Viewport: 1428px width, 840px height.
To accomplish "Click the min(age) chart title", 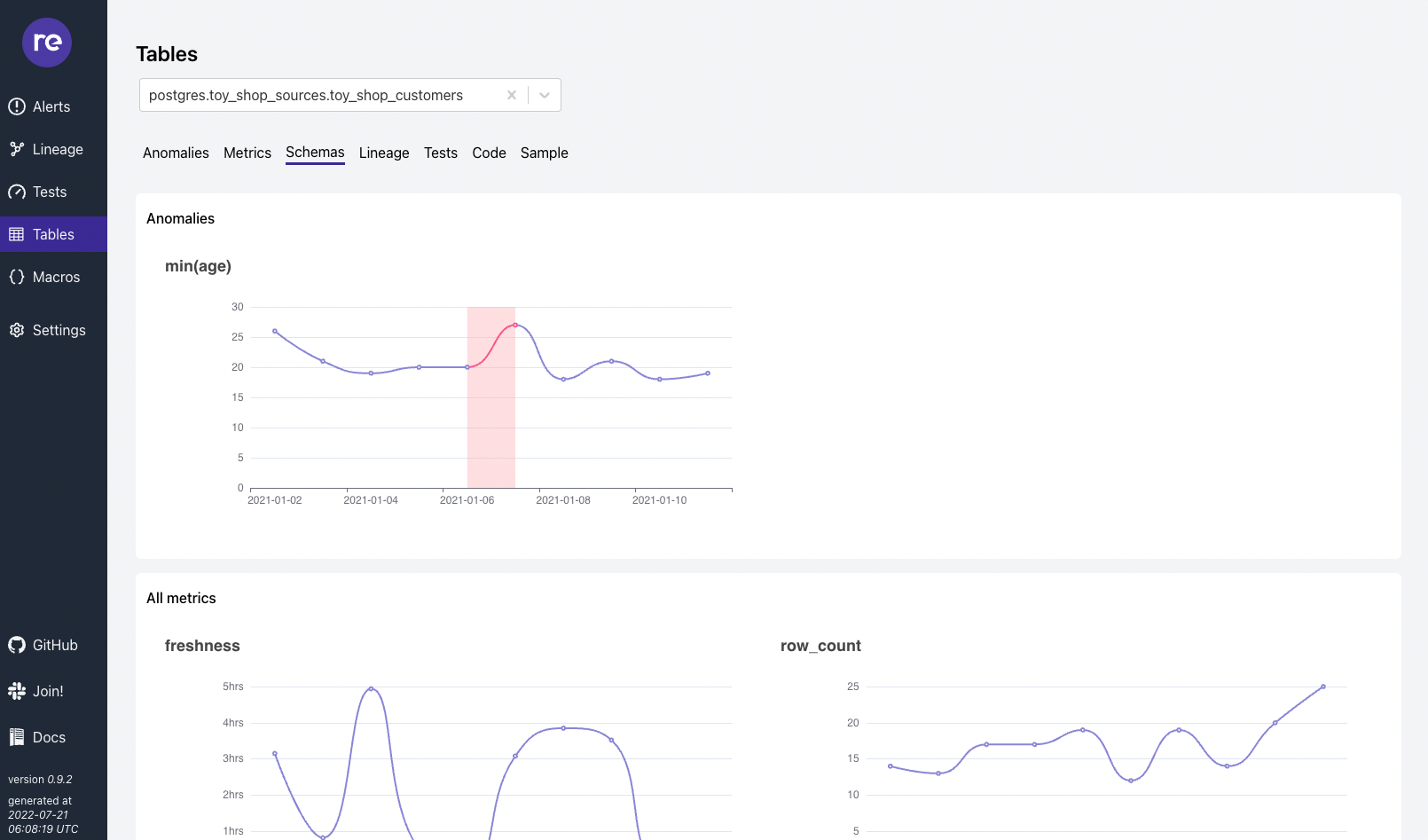I will [198, 266].
